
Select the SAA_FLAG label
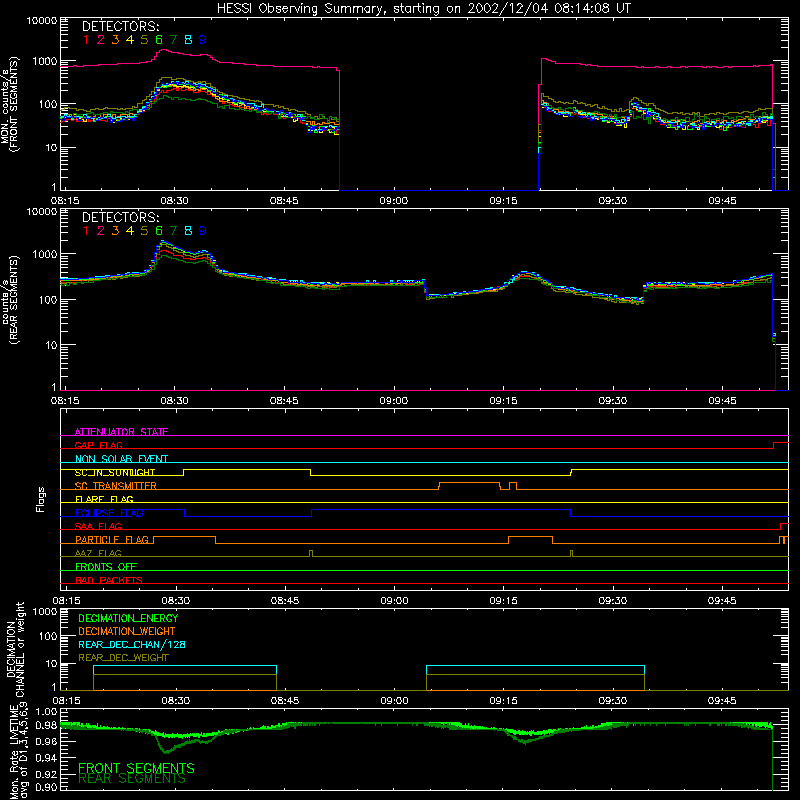tap(98, 526)
